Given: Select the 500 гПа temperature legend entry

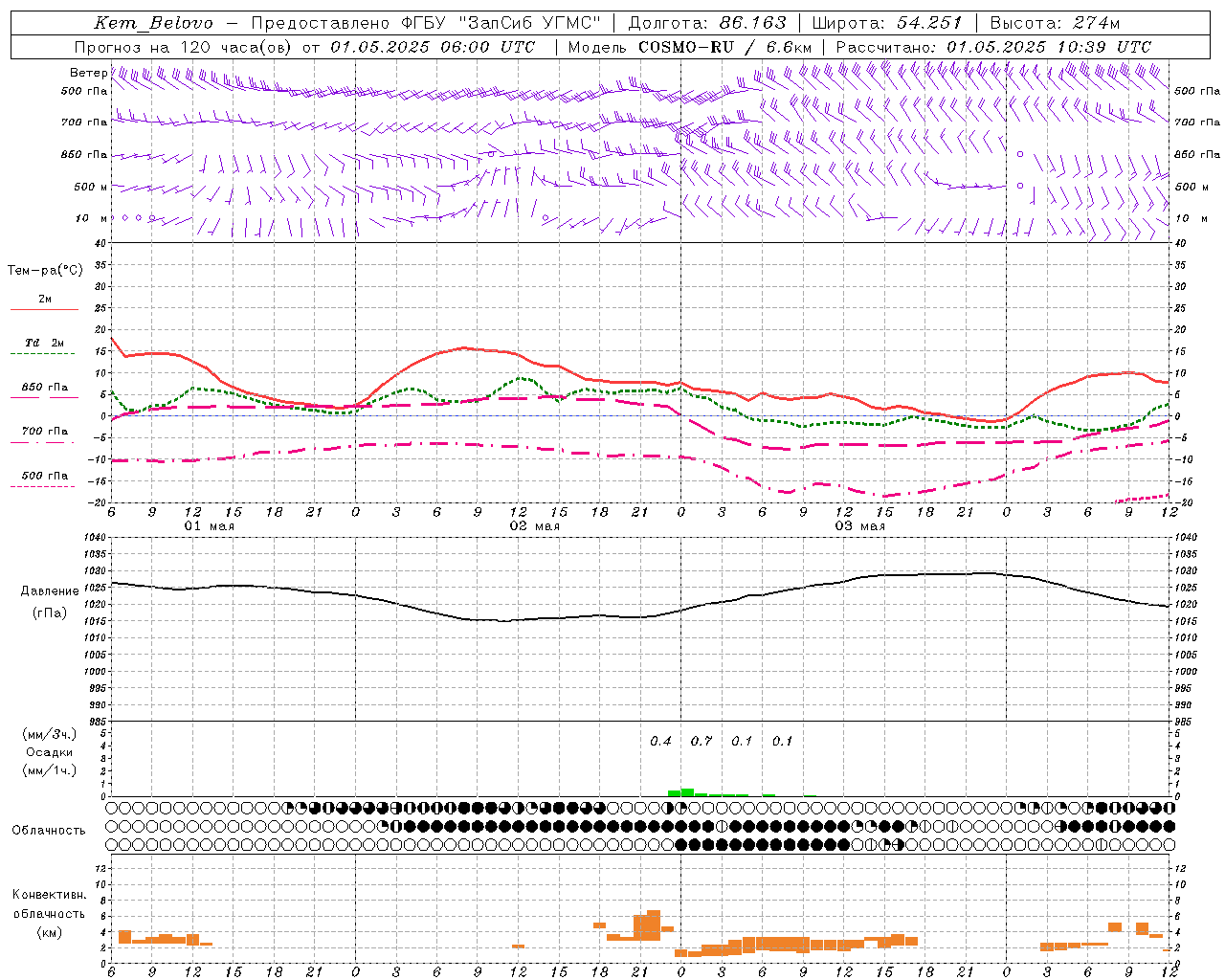Looking at the screenshot, I should 45,476.
